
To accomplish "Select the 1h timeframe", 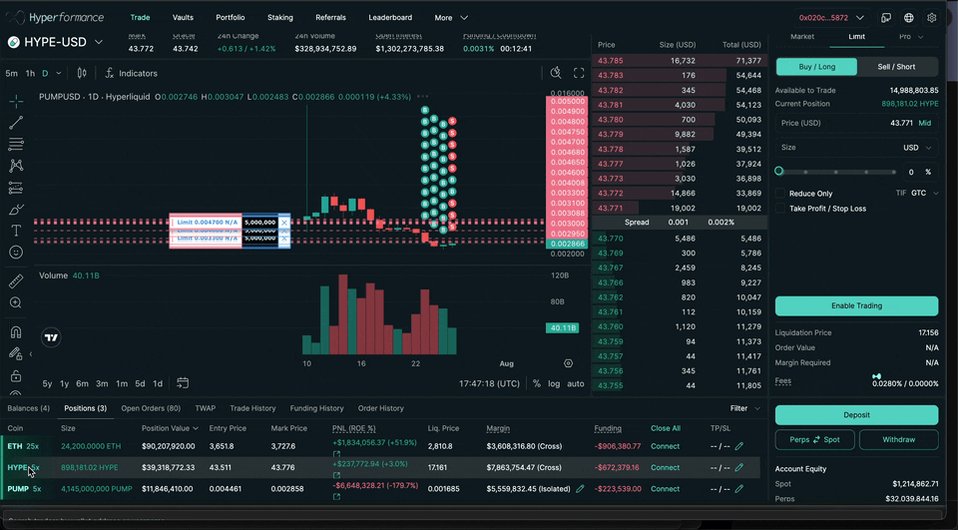I will pos(30,73).
